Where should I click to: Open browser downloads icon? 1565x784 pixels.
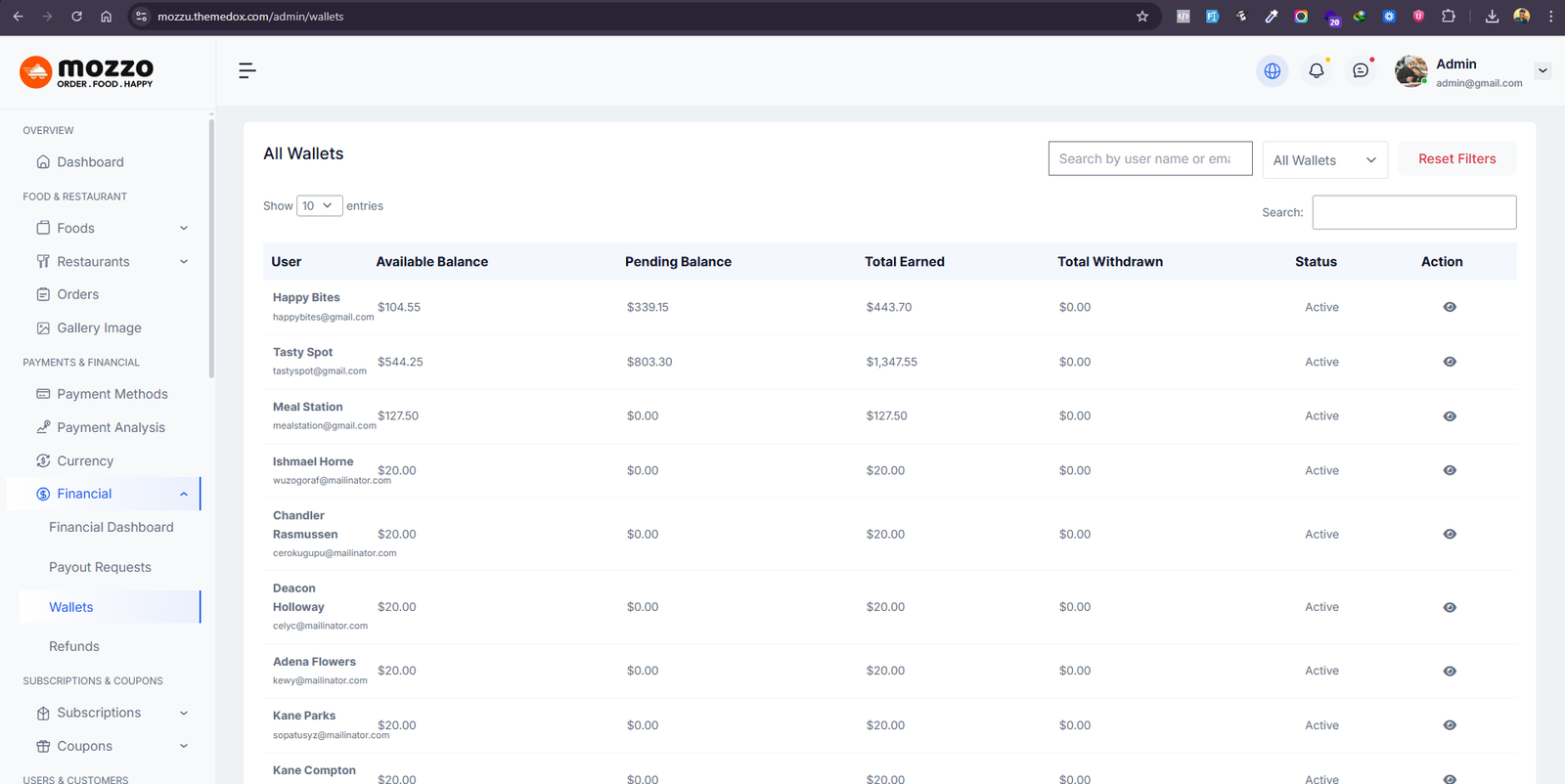(1492, 17)
